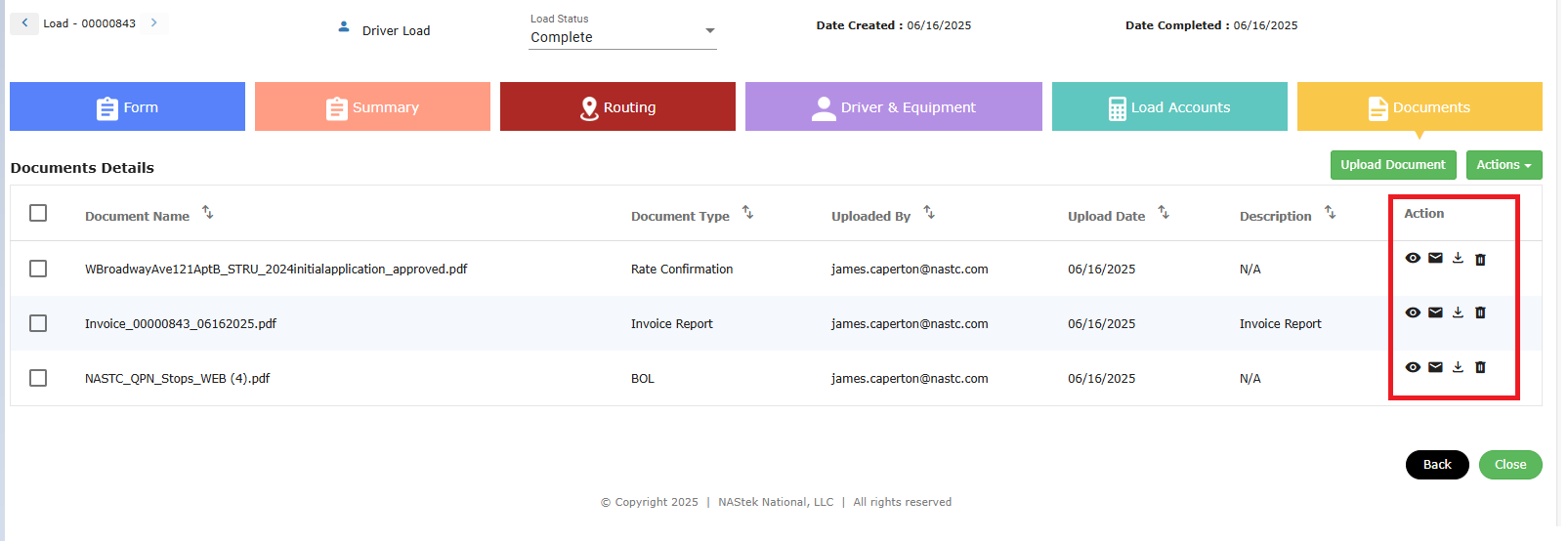The height and width of the screenshot is (541, 1568).
Task: Select the Invoice_00000843 row checkbox
Action: [38, 323]
